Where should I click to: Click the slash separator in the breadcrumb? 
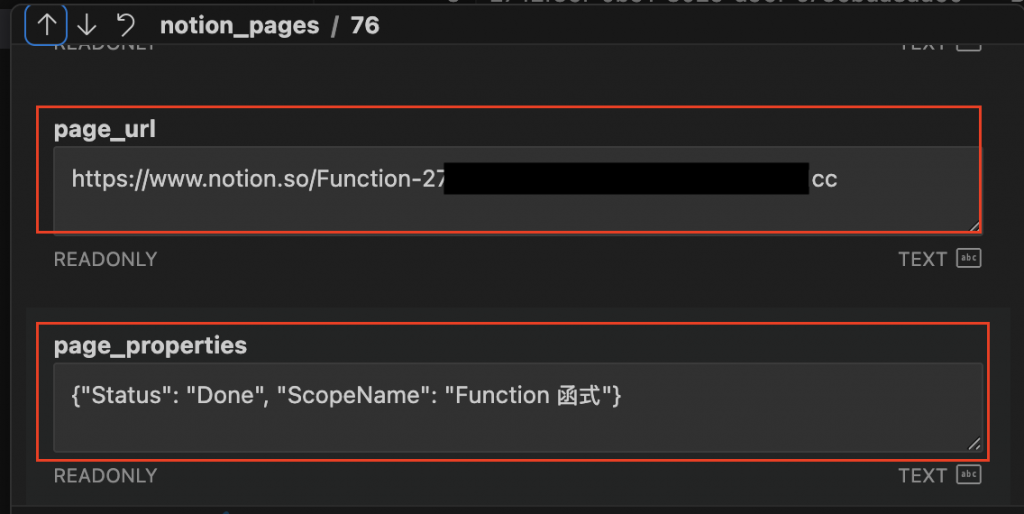(335, 25)
